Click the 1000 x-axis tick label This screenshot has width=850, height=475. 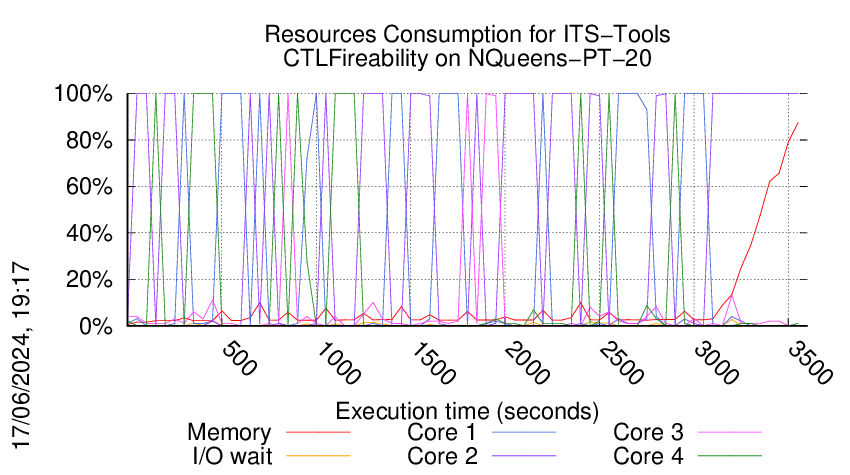pos(338,363)
